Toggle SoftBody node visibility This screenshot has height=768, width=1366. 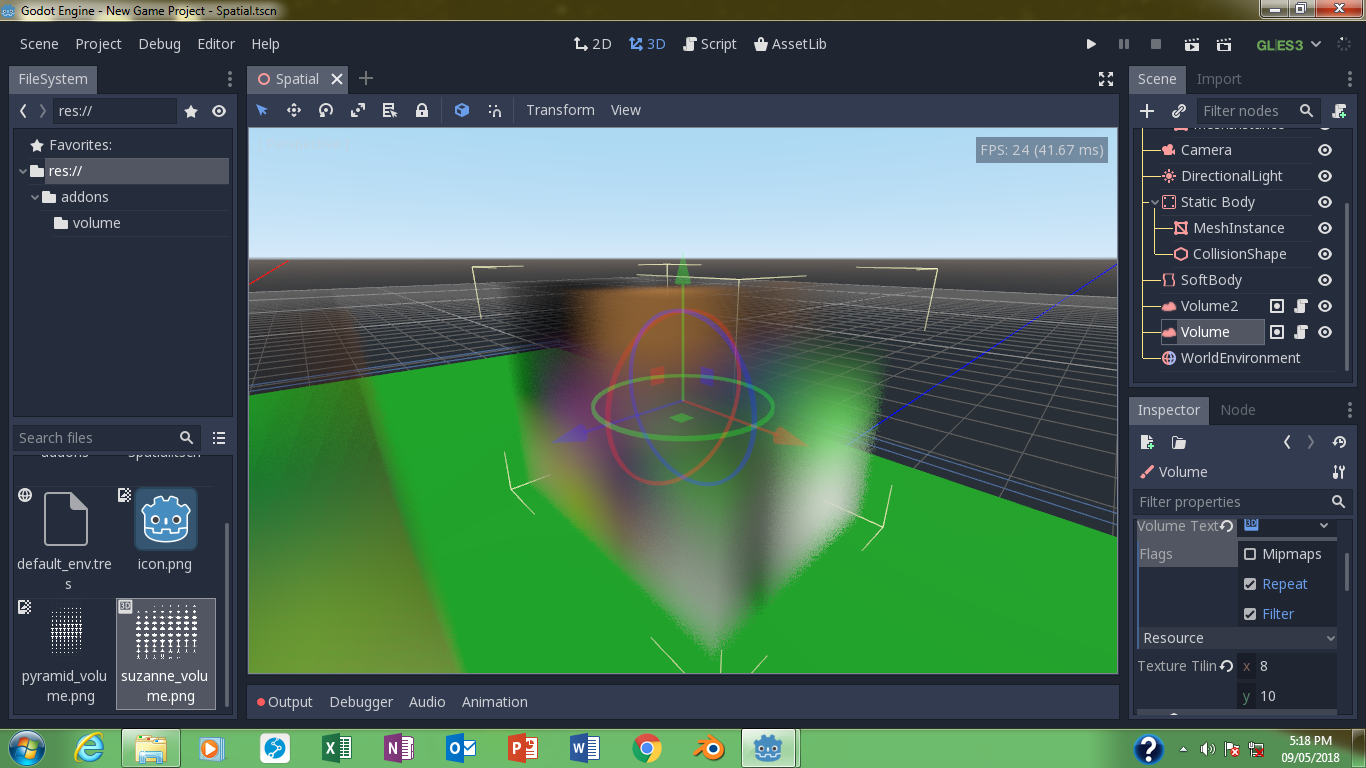pyautogui.click(x=1325, y=280)
